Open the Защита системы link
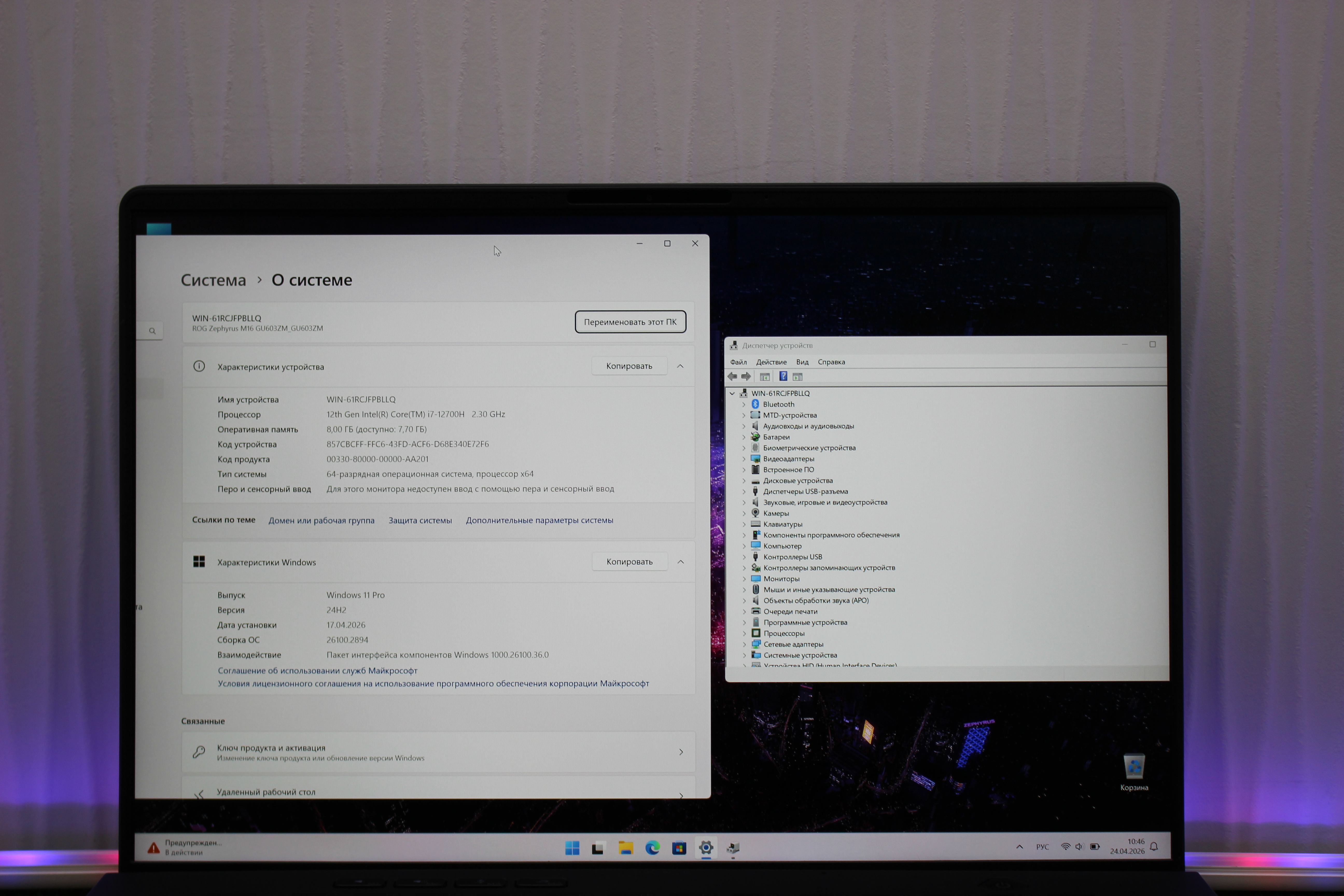 420,520
